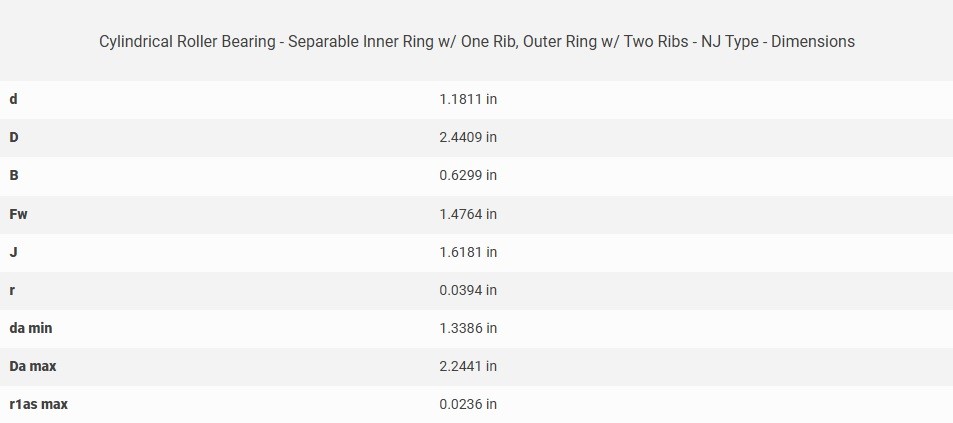This screenshot has width=953, height=423.
Task: Click the 2.2441 in value
Action: pos(467,366)
